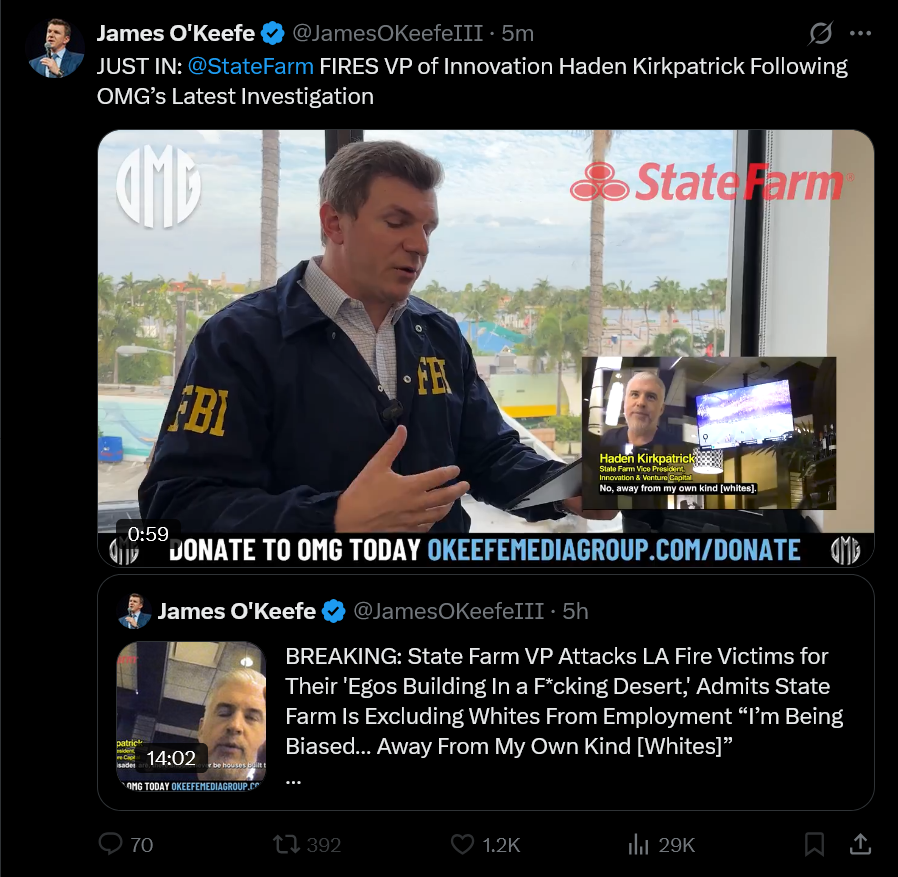Open the three-dot more options menu

[860, 33]
